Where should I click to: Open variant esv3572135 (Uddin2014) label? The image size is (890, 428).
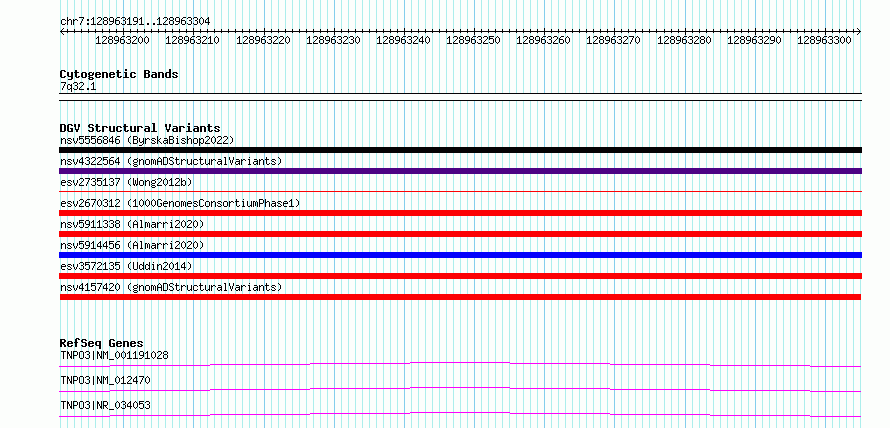point(126,266)
